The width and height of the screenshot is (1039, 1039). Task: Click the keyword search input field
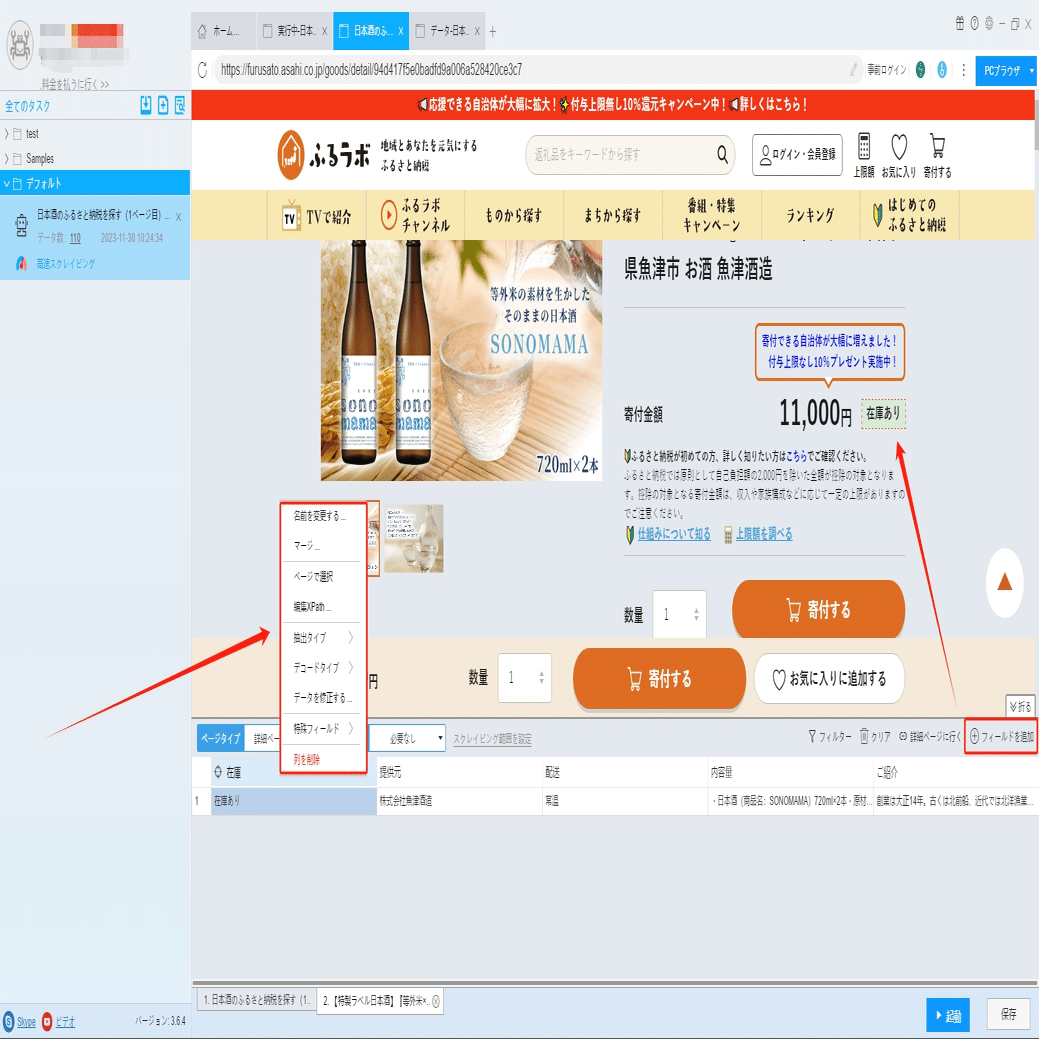pos(620,154)
